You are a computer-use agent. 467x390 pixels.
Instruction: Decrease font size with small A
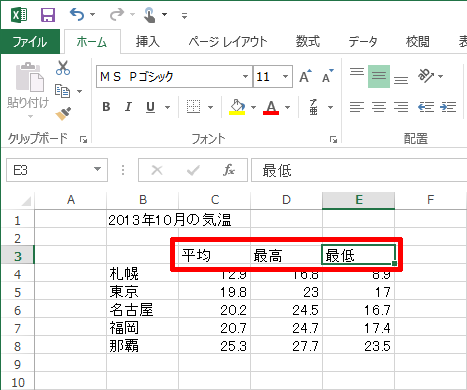pos(327,76)
